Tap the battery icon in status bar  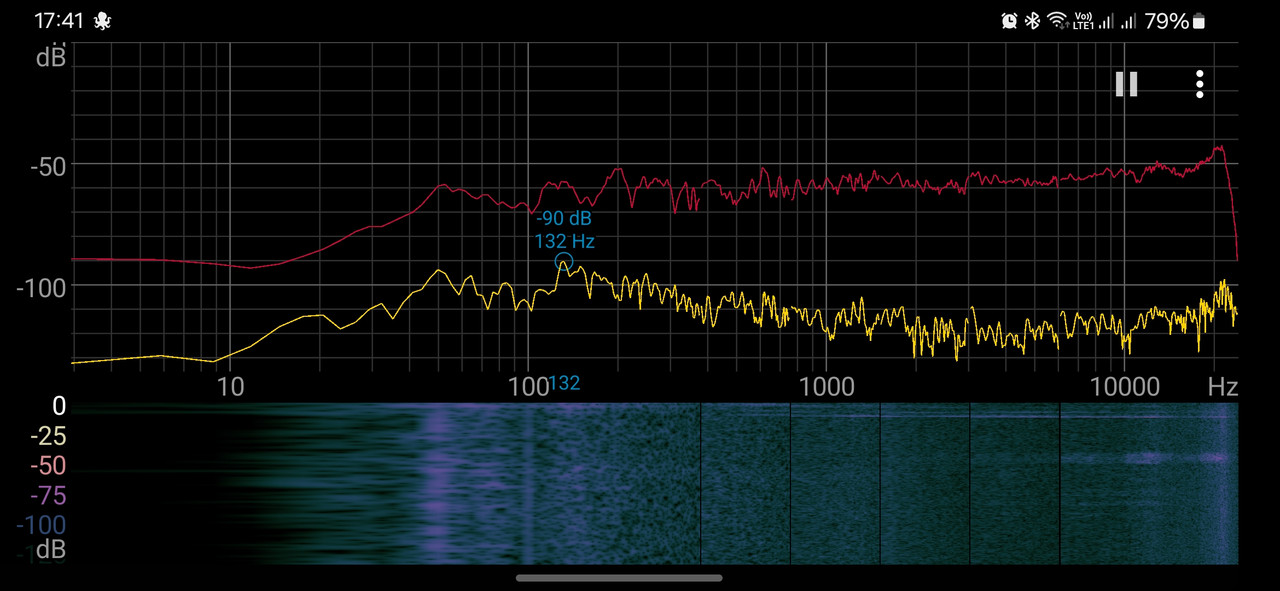click(x=1199, y=20)
